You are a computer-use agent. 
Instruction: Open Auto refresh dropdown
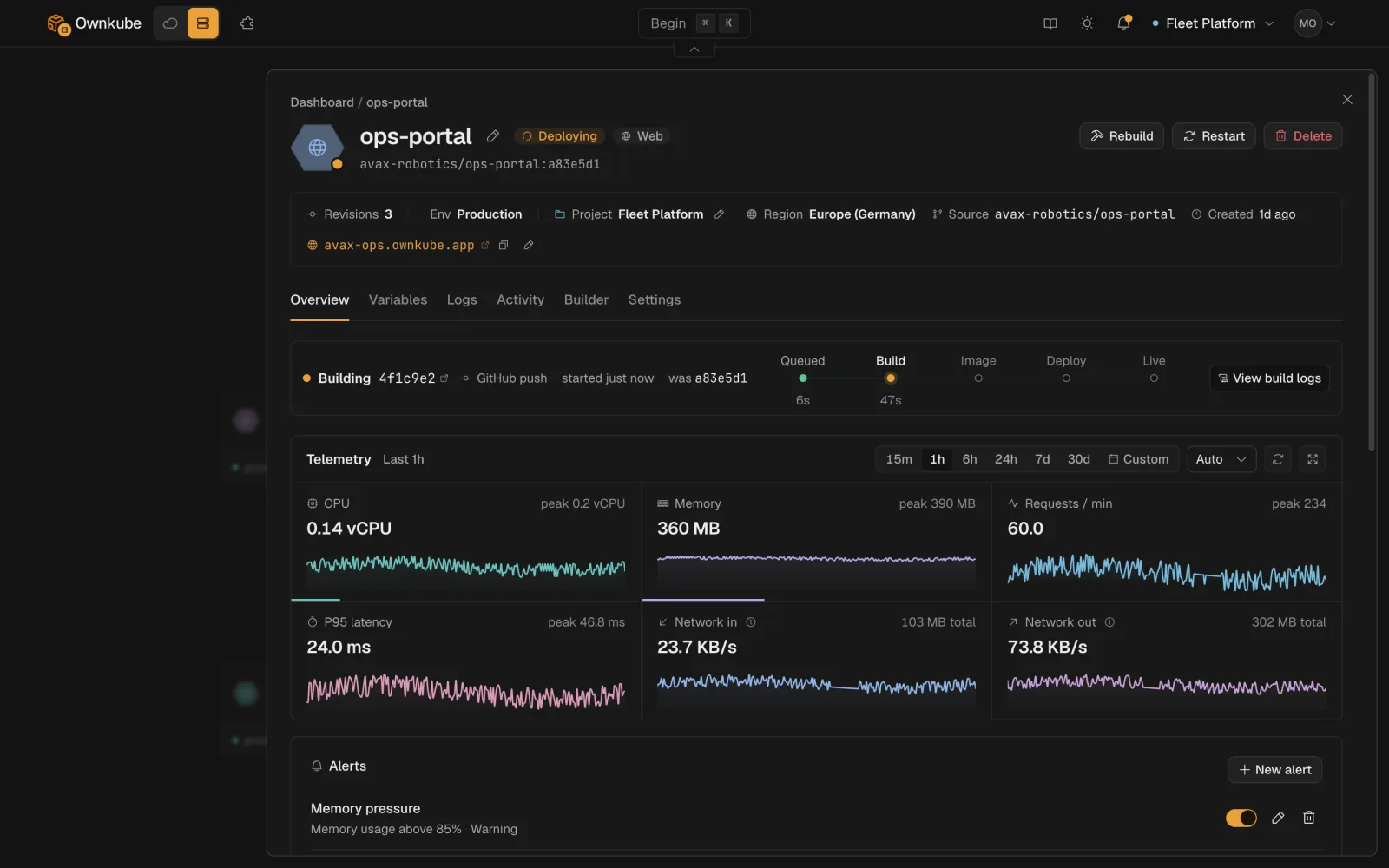point(1221,459)
